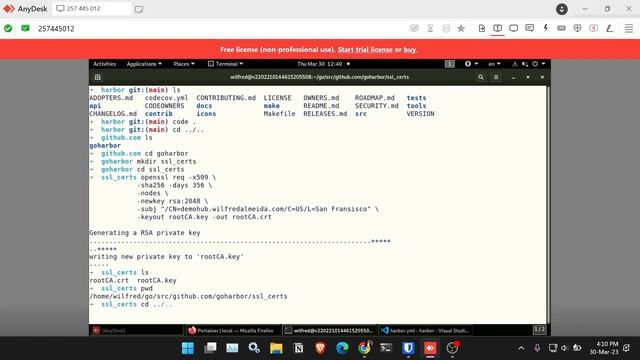Follow the Start trial license link
Image resolution: width=640 pixels, height=360 pixels.
pos(365,49)
